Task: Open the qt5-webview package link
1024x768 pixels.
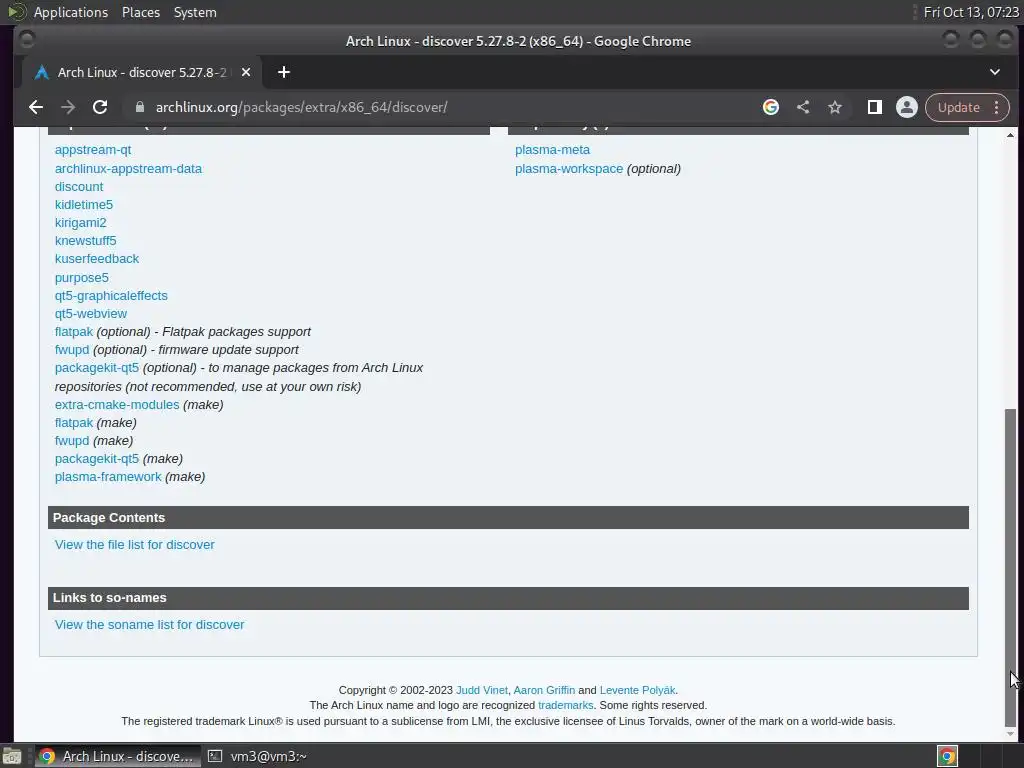Action: click(91, 313)
